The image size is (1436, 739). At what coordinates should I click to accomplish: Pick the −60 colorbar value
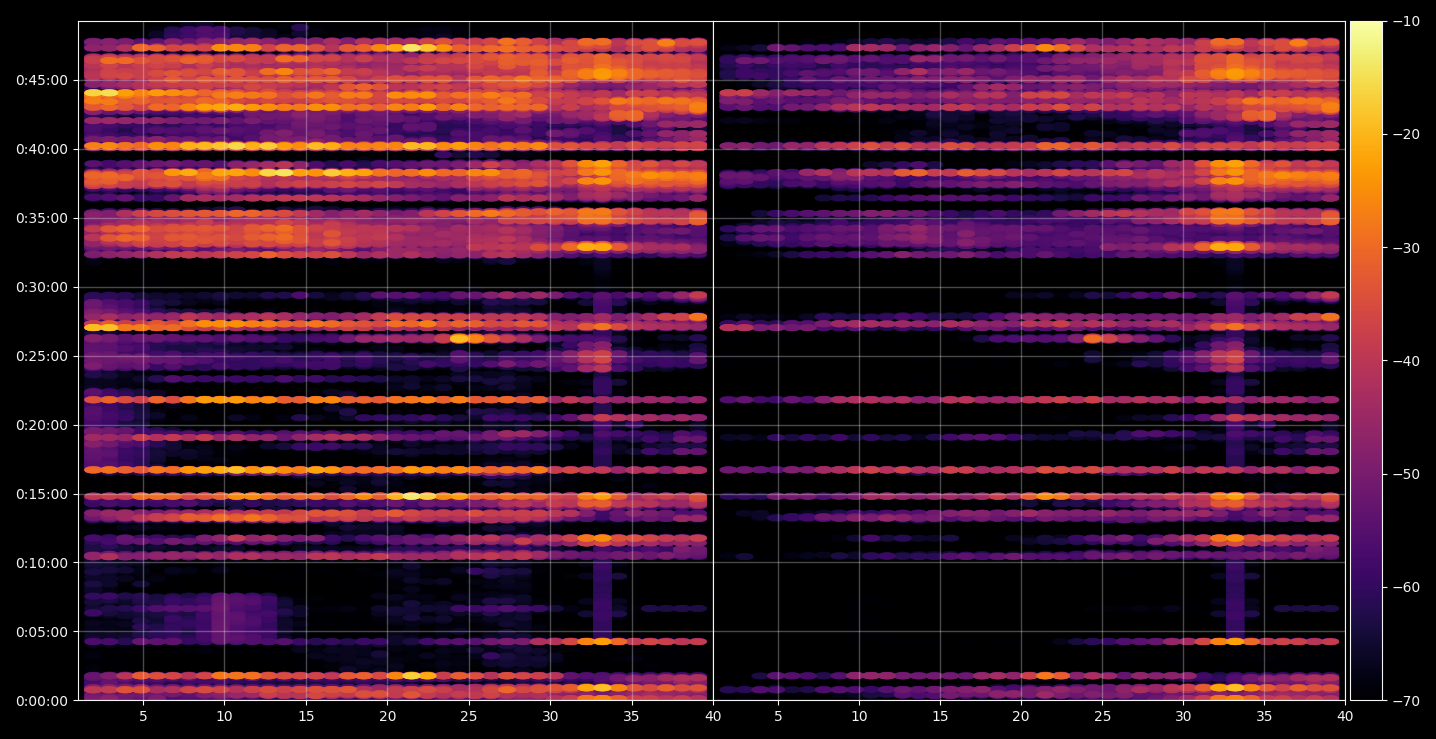(x=1405, y=587)
